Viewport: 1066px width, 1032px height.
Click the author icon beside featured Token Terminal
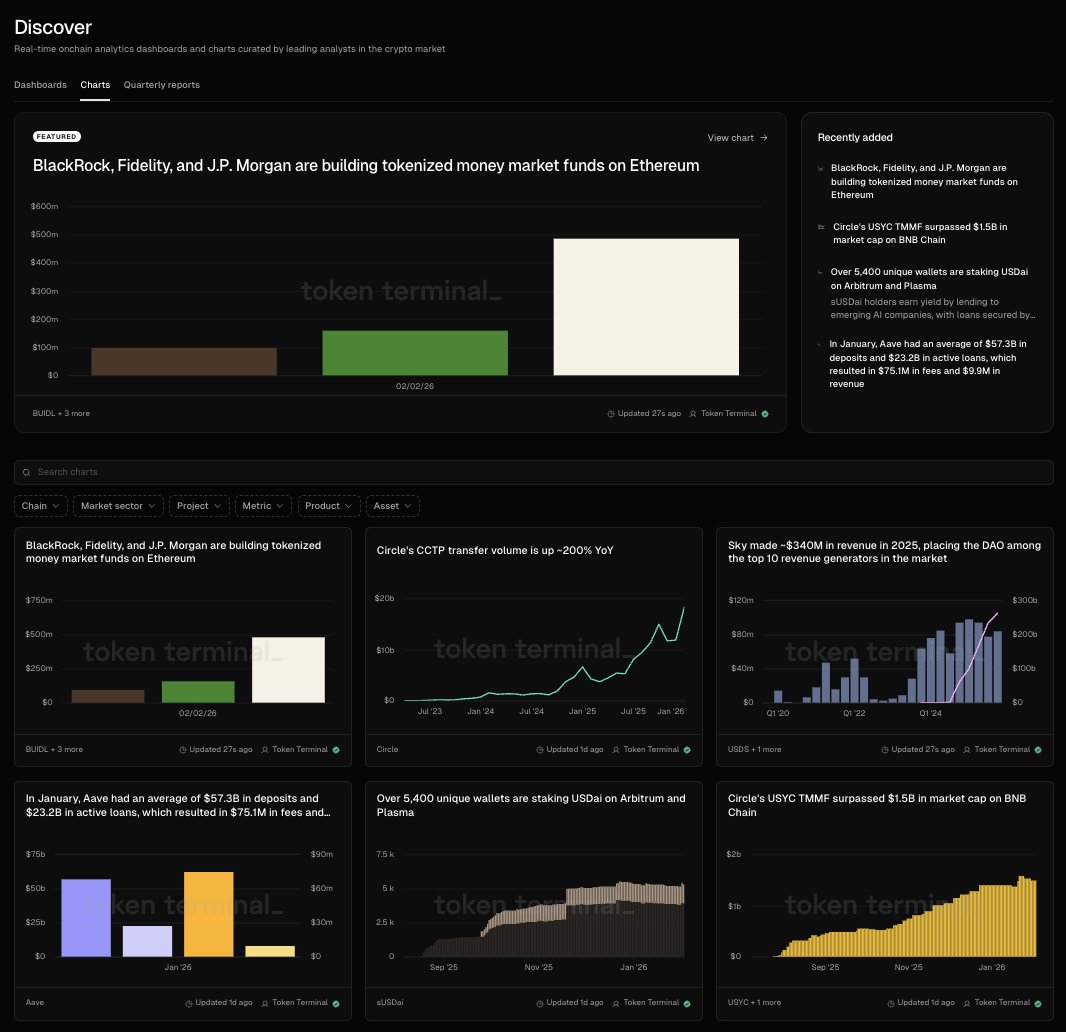pos(693,413)
